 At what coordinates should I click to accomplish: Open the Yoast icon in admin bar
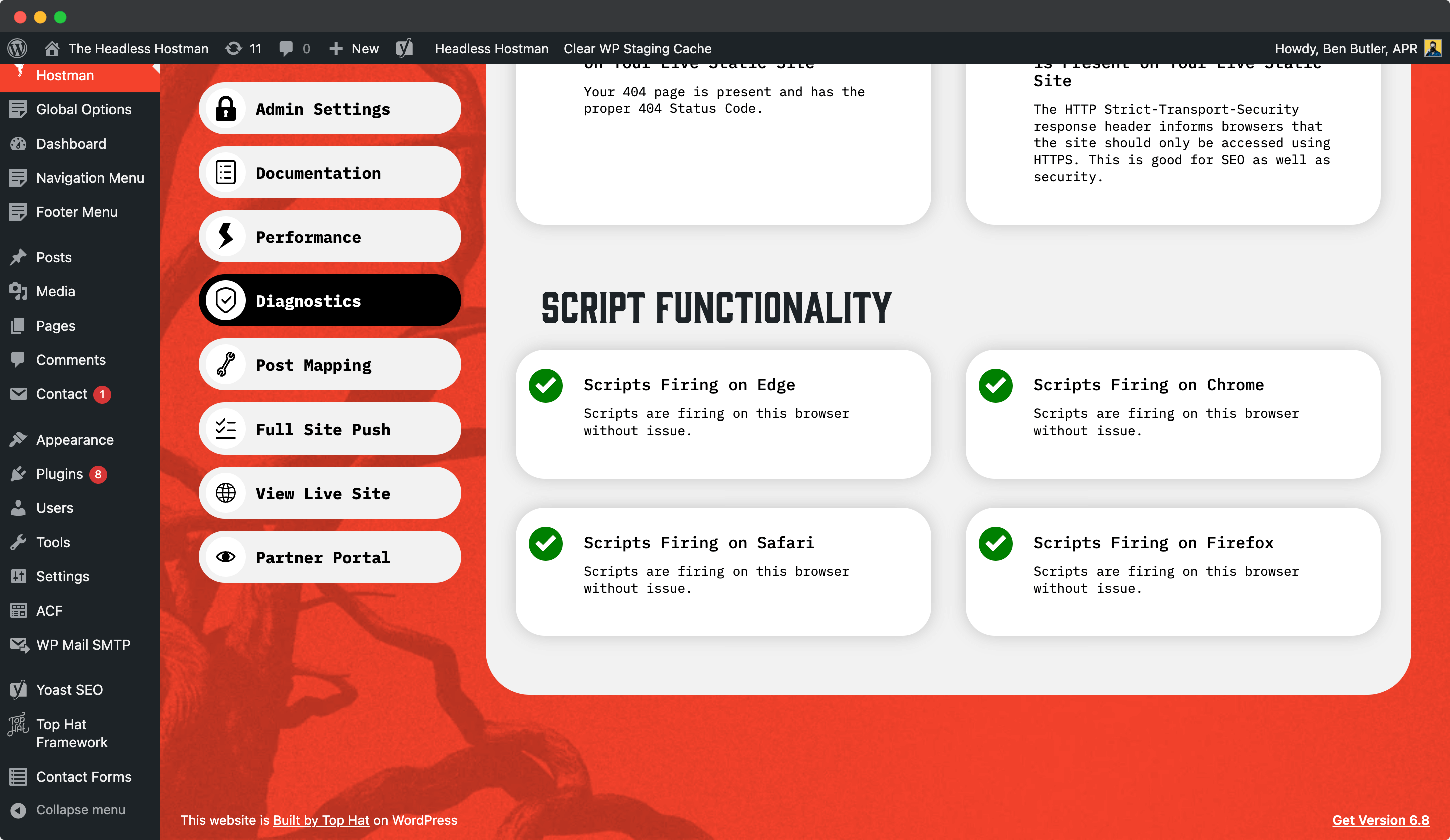pos(404,49)
